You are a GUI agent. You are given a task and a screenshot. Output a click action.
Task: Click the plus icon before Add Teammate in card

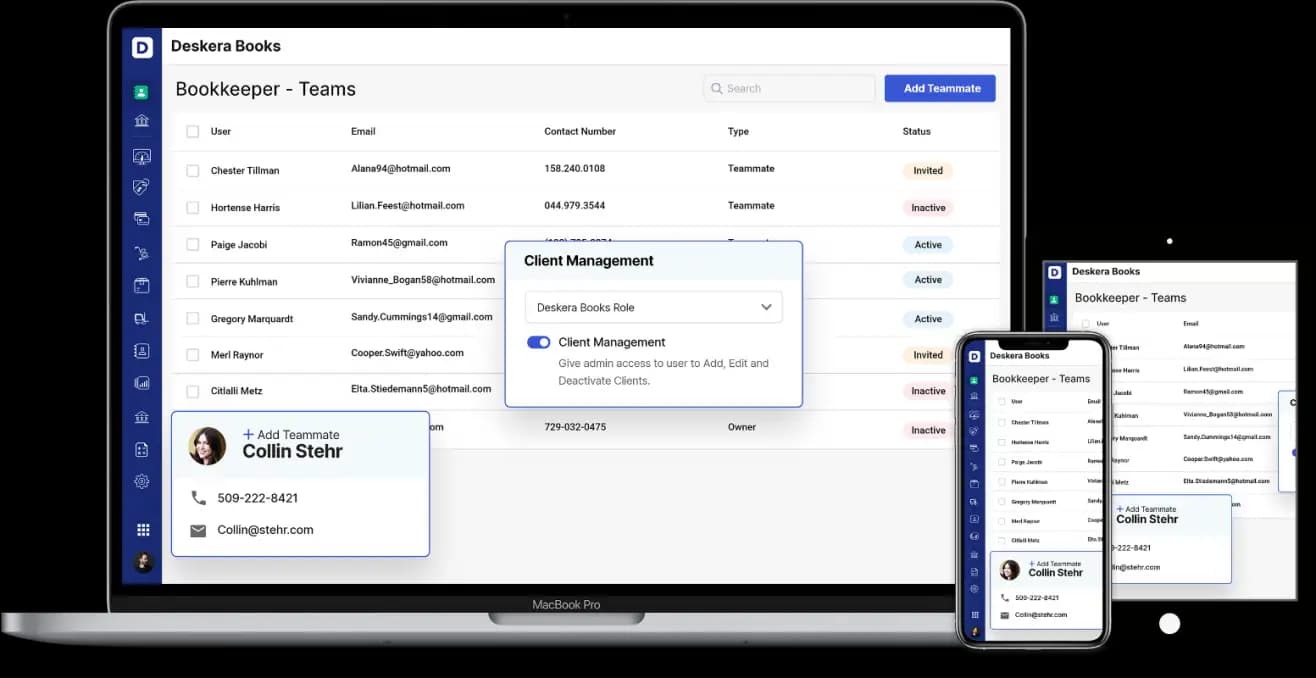248,434
